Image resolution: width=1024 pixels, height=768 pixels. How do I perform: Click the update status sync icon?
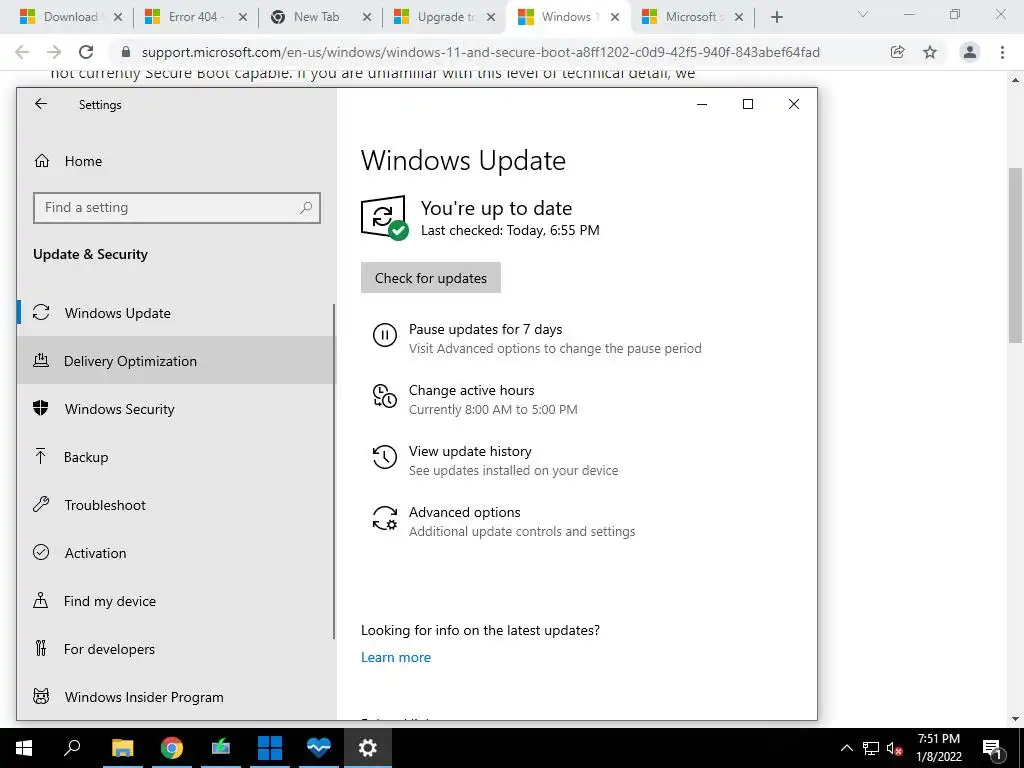(x=385, y=217)
